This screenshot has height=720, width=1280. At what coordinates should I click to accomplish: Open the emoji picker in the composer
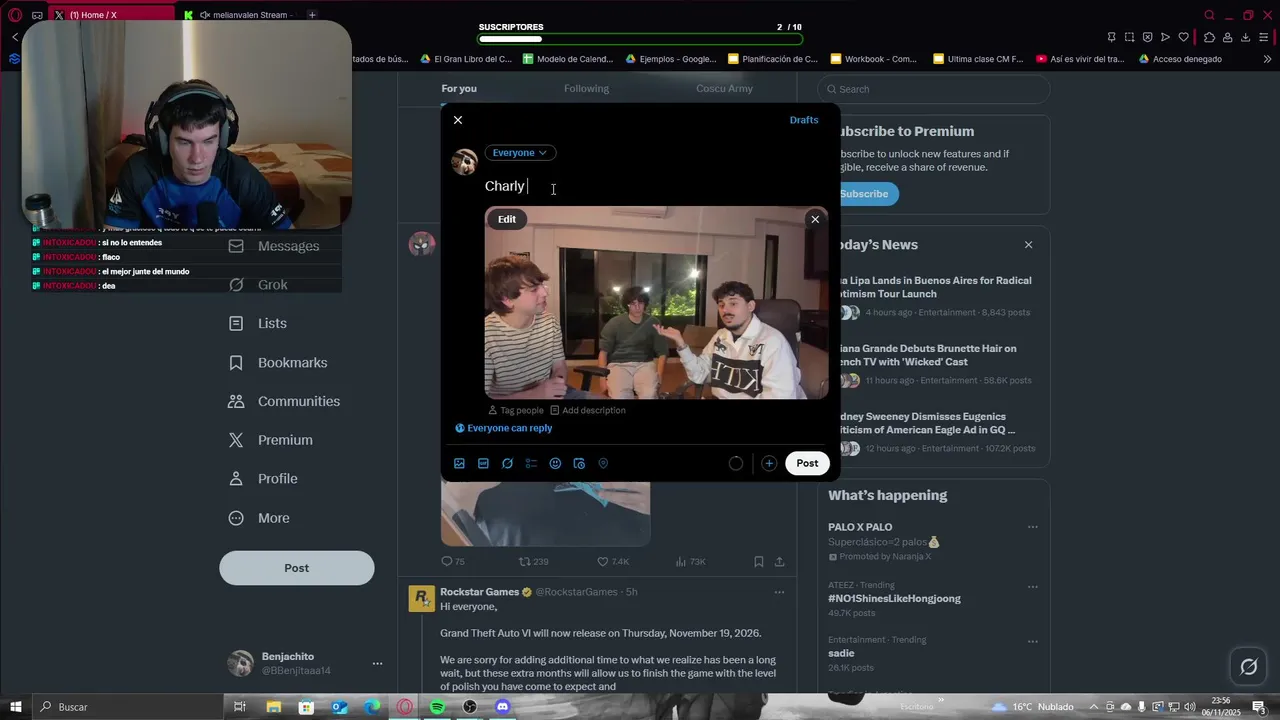[555, 464]
